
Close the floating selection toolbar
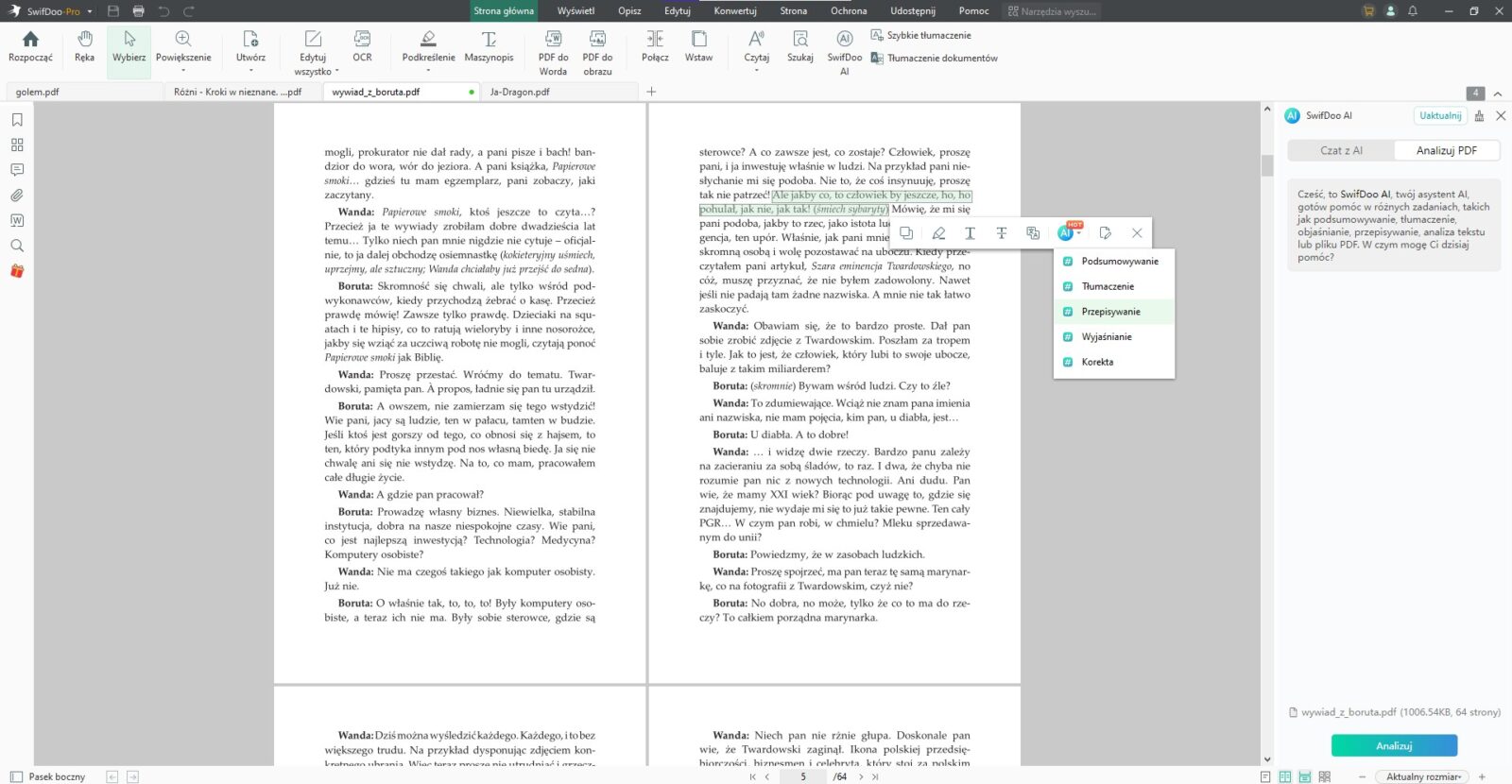[1137, 233]
